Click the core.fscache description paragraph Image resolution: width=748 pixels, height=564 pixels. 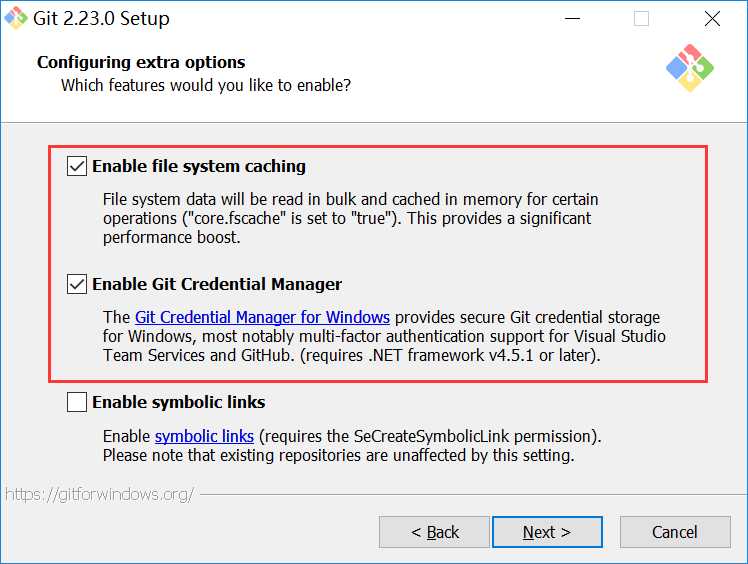pyautogui.click(x=351, y=218)
